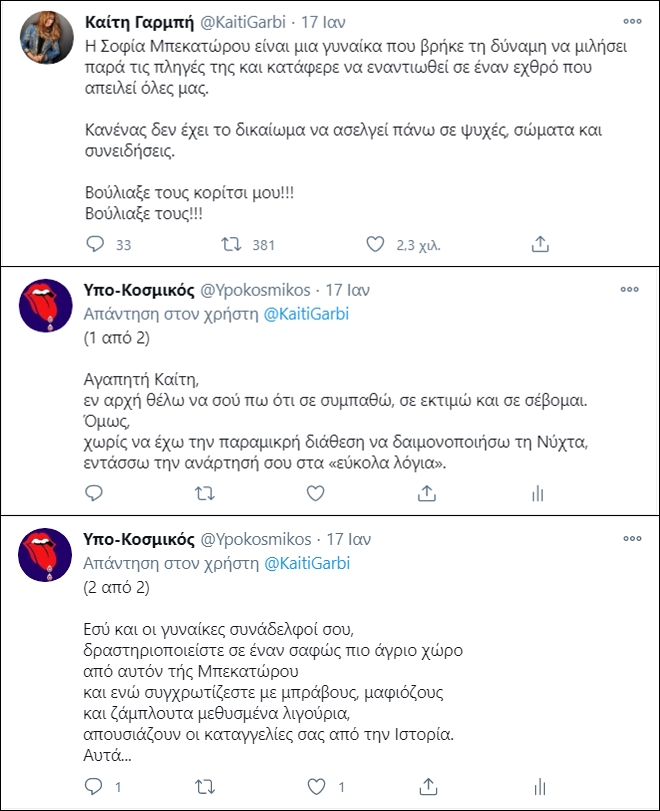Retweet the (1 από 2) reply
Viewport: 660px width, 811px height.
click(203, 493)
